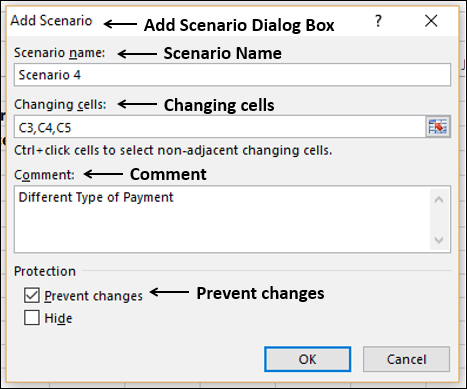467x389 pixels.
Task: Confirm the scenario with OK
Action: tap(307, 359)
